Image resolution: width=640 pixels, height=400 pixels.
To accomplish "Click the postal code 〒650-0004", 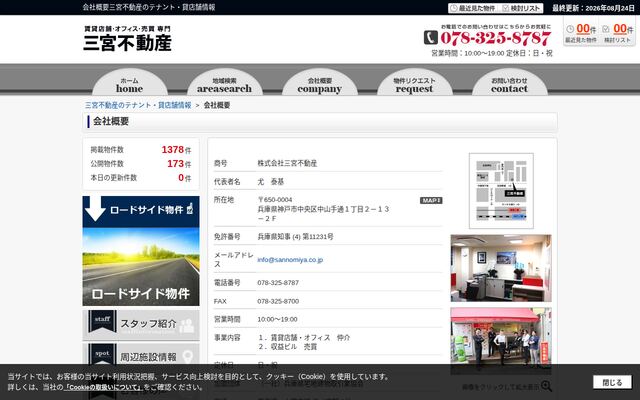I will point(275,200).
